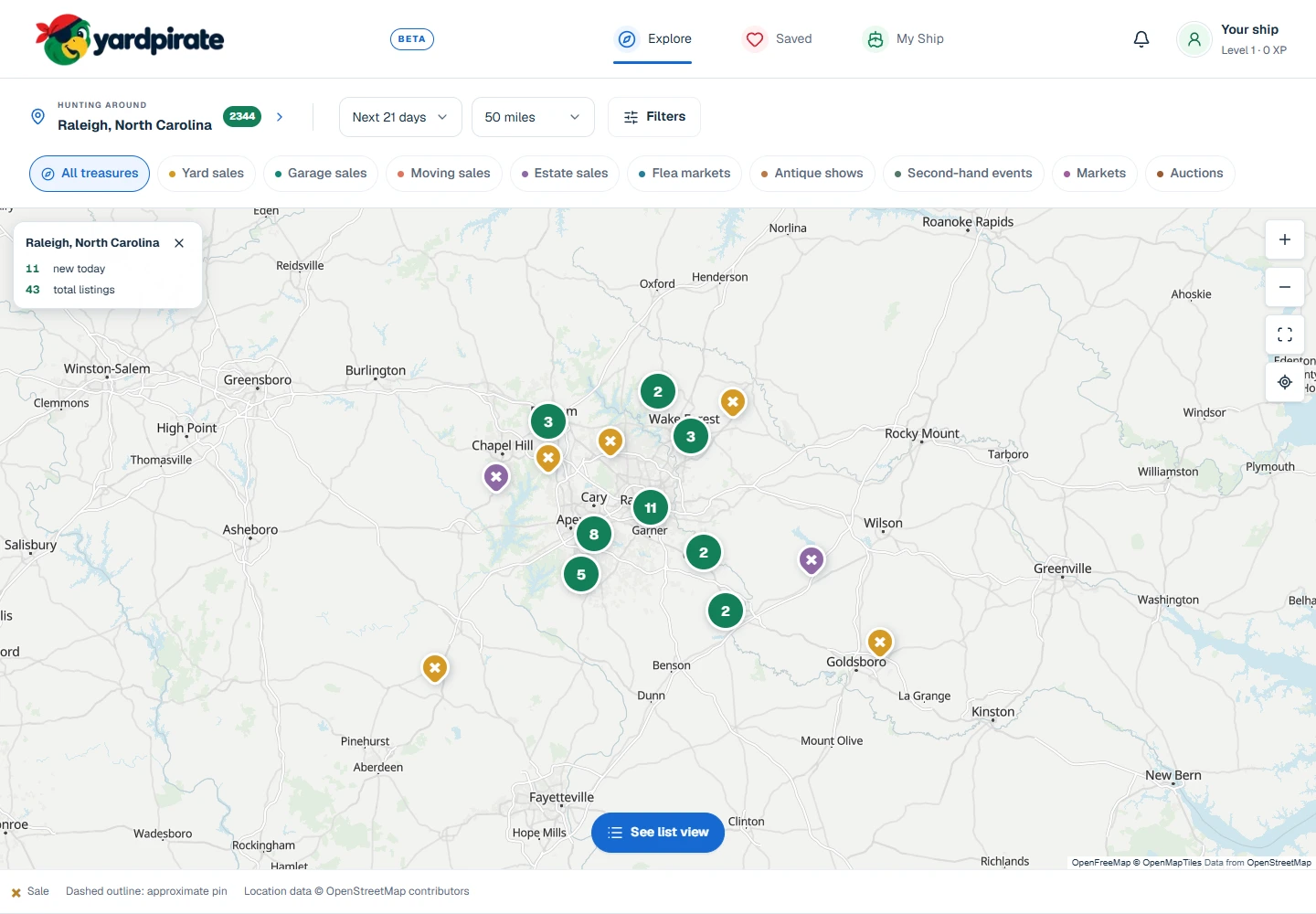Toggle the Yard sales filter chip
The height and width of the screenshot is (914, 1316).
[207, 174]
